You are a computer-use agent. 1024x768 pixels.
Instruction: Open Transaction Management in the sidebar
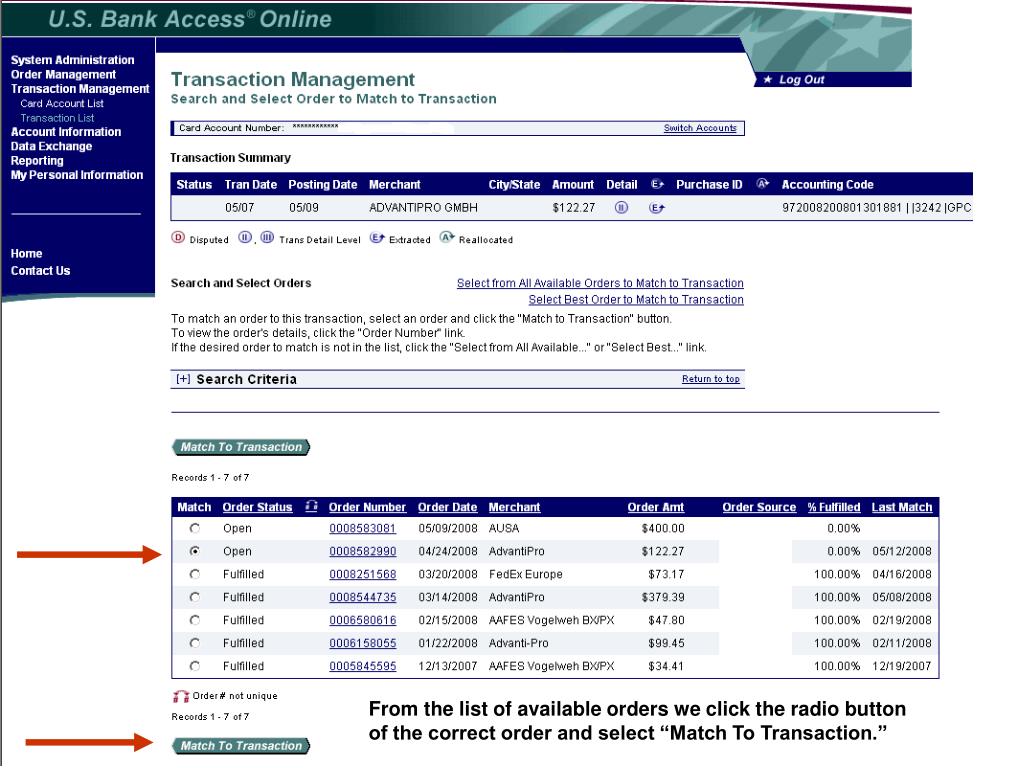tap(80, 89)
